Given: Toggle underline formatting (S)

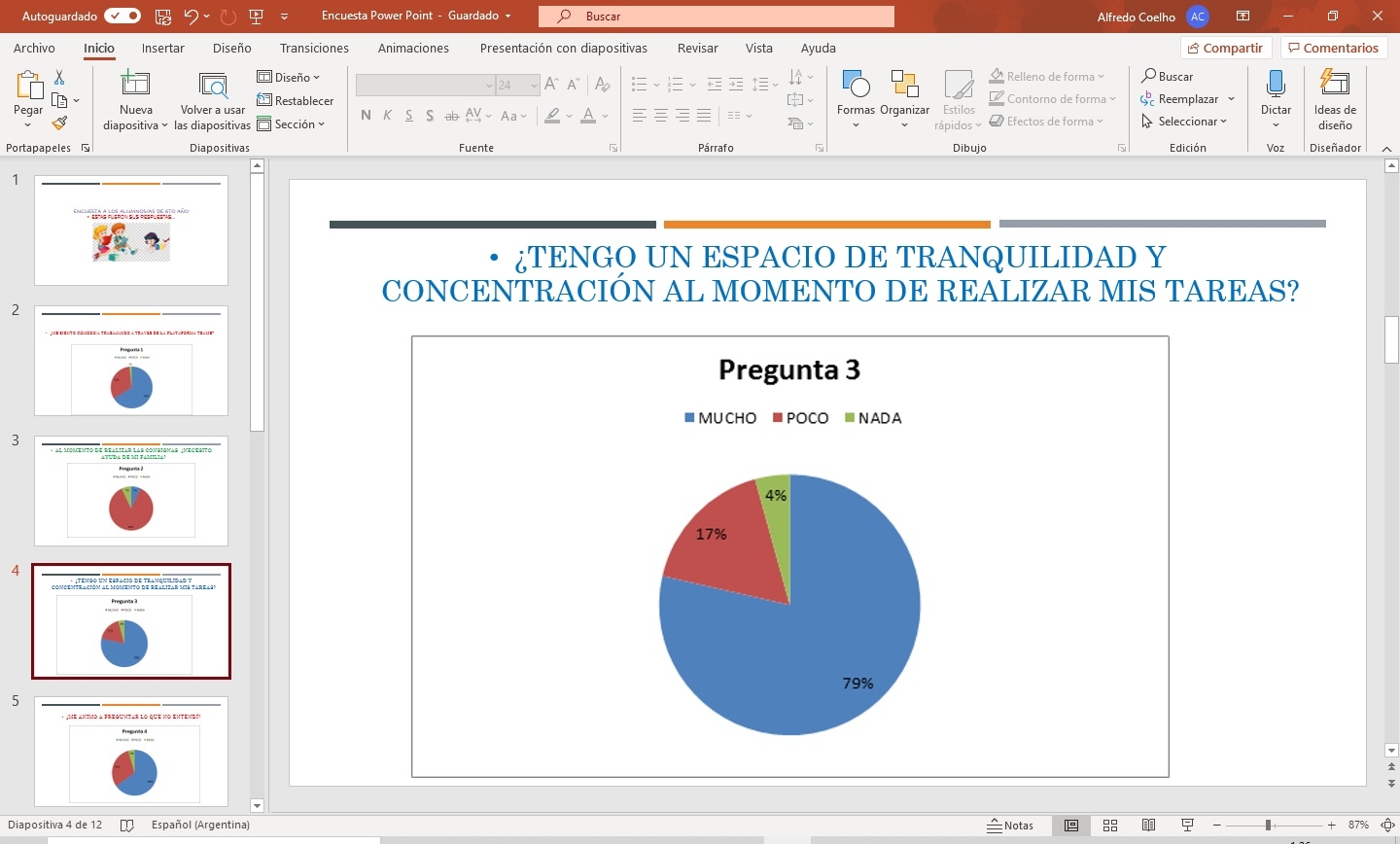Looking at the screenshot, I should [408, 116].
